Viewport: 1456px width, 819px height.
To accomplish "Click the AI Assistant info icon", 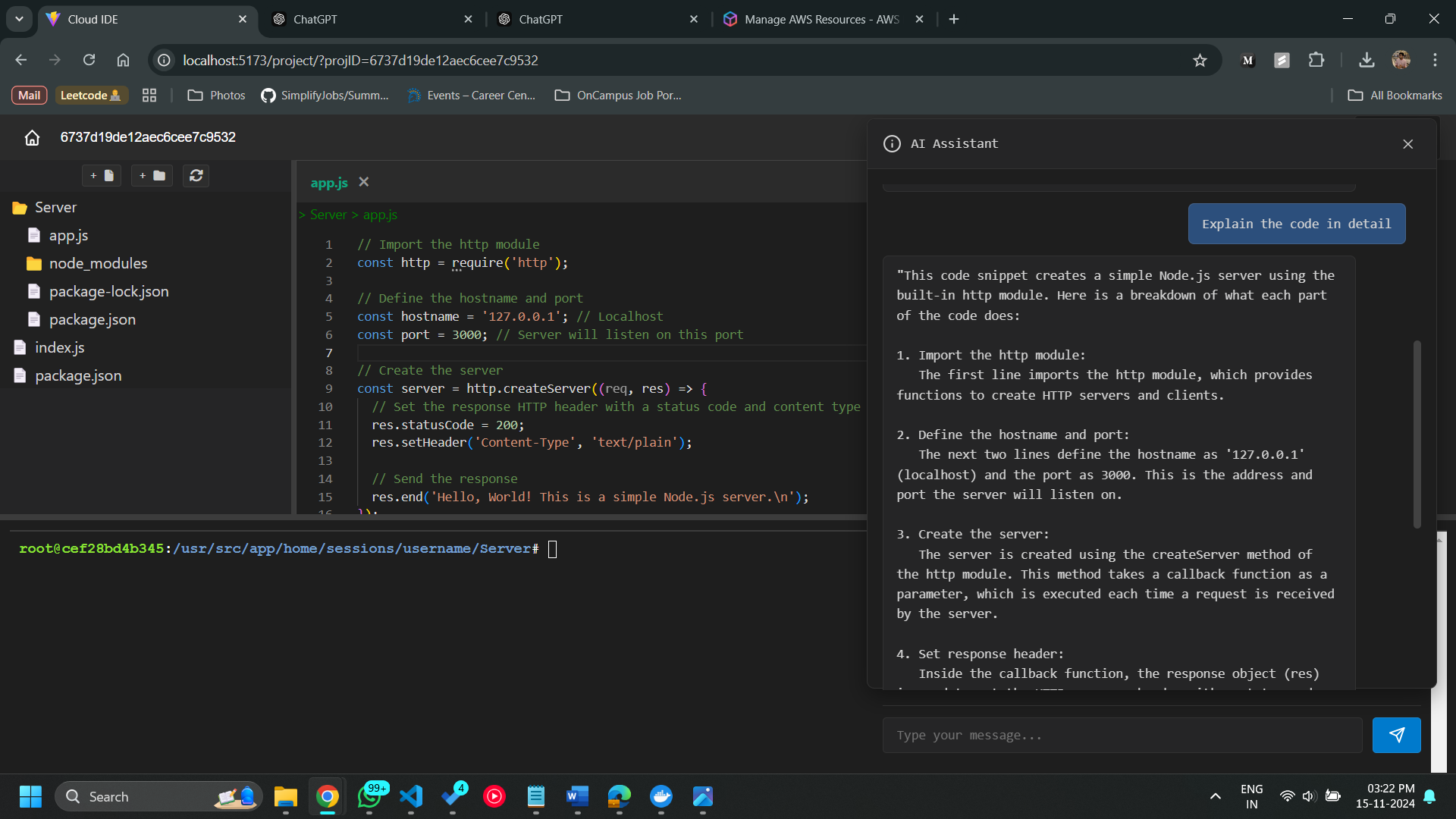I will click(892, 144).
